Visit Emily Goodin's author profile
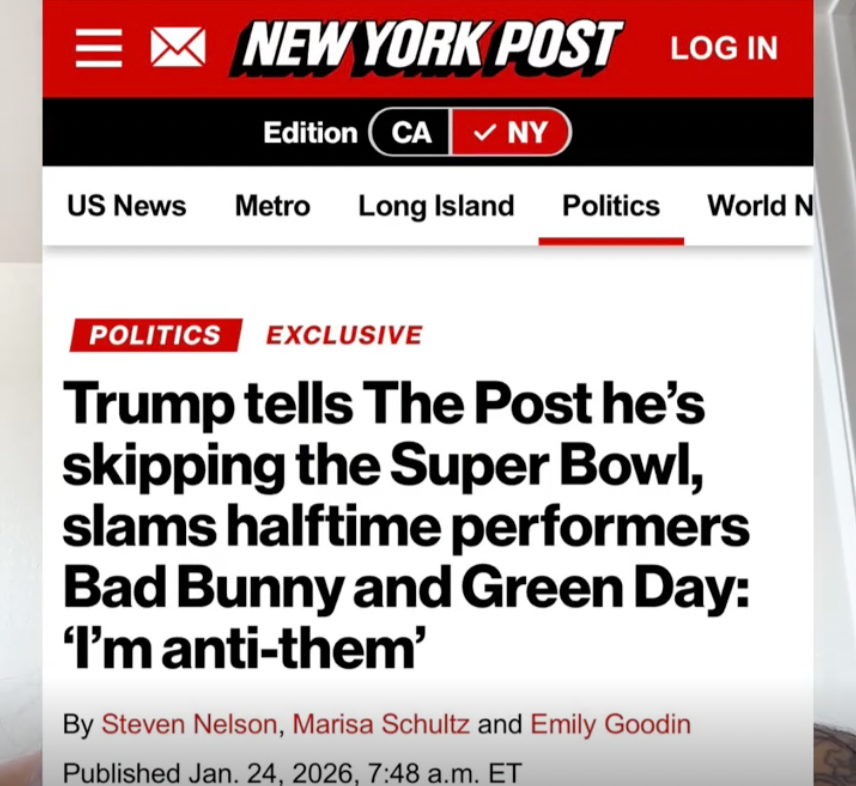Screen dimensions: 856x786 (610, 724)
